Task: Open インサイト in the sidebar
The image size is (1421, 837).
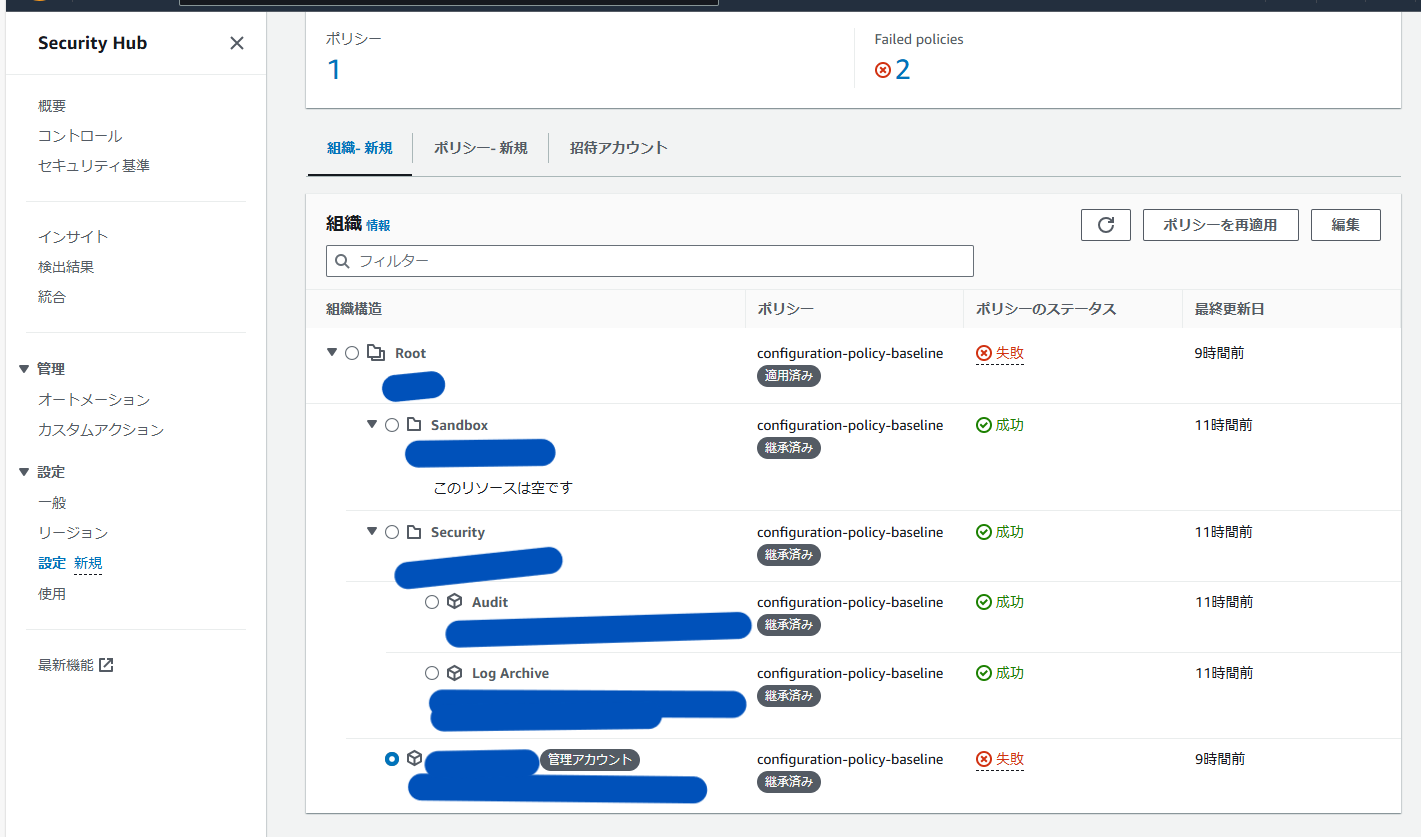Action: [73, 237]
